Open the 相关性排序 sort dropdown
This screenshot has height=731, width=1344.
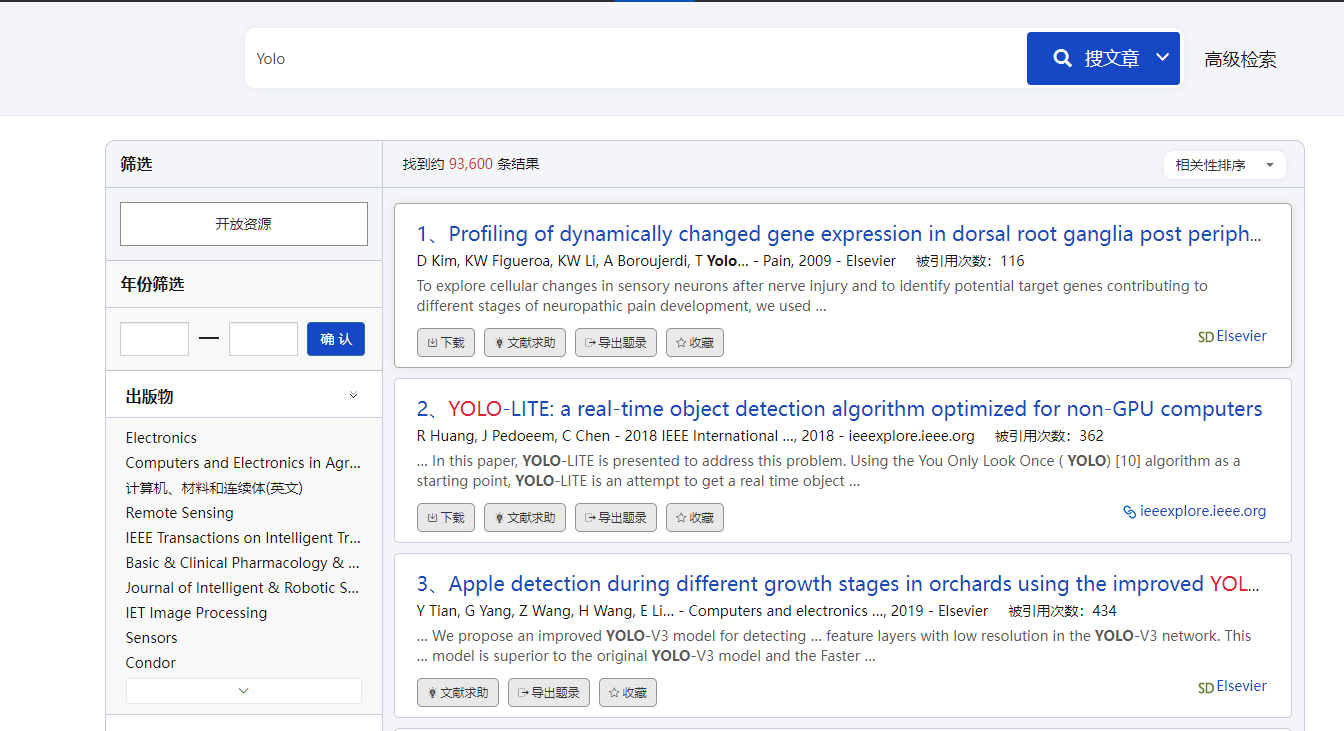(1225, 165)
